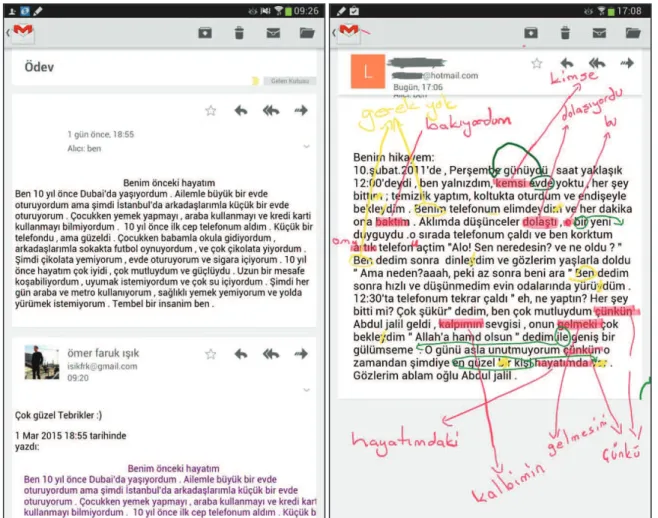
Task: Forward the first Ödev message
Action: [x=301, y=111]
